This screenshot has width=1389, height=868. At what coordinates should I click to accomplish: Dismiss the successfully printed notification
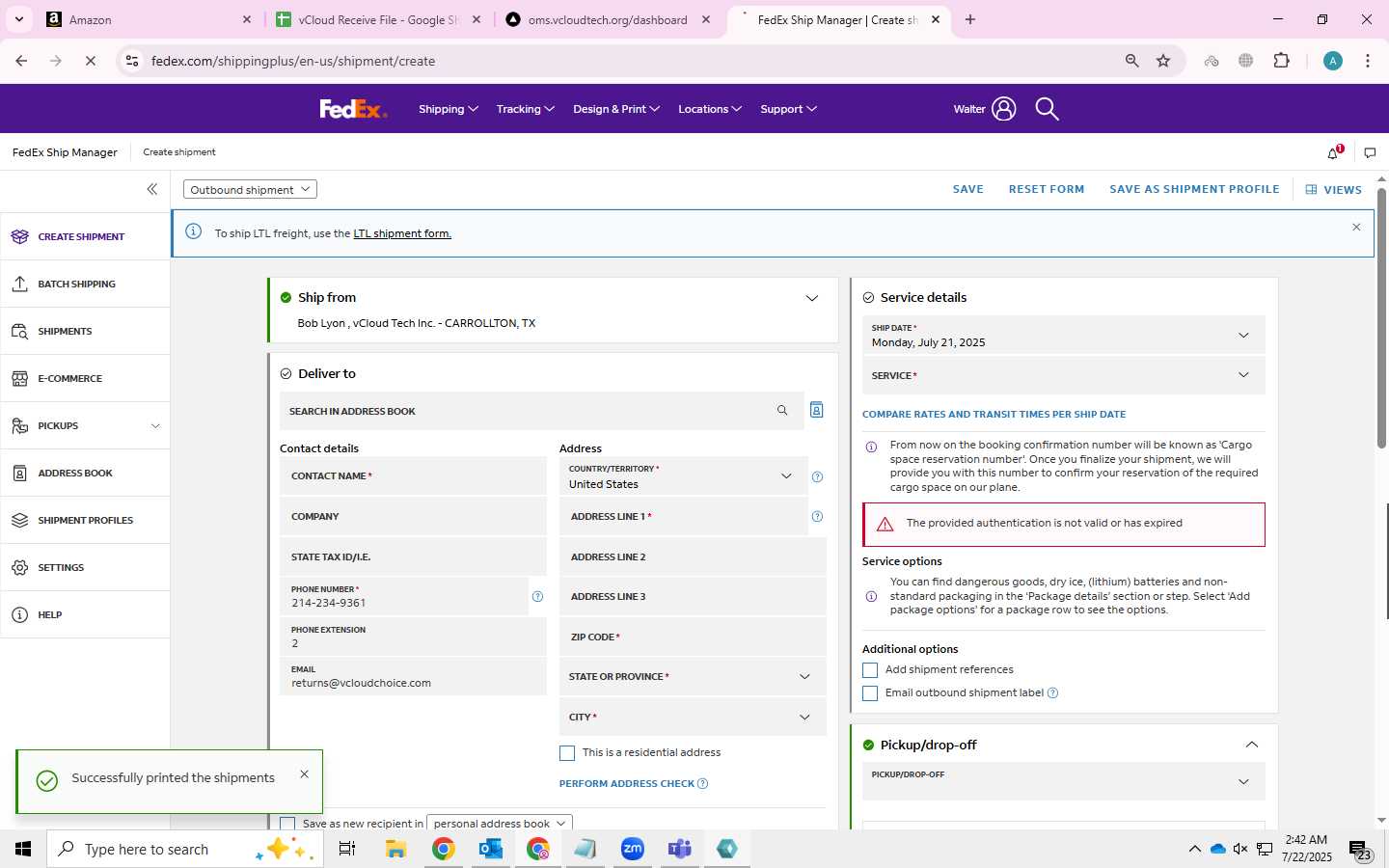[304, 773]
